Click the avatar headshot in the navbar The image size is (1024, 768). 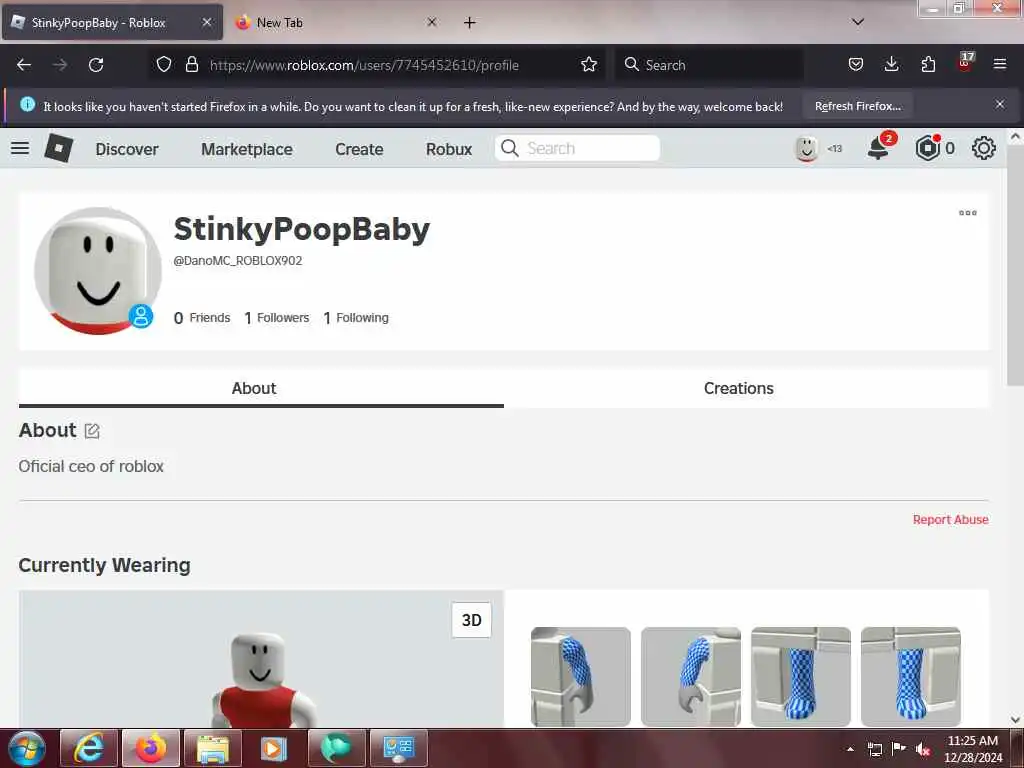tap(806, 149)
